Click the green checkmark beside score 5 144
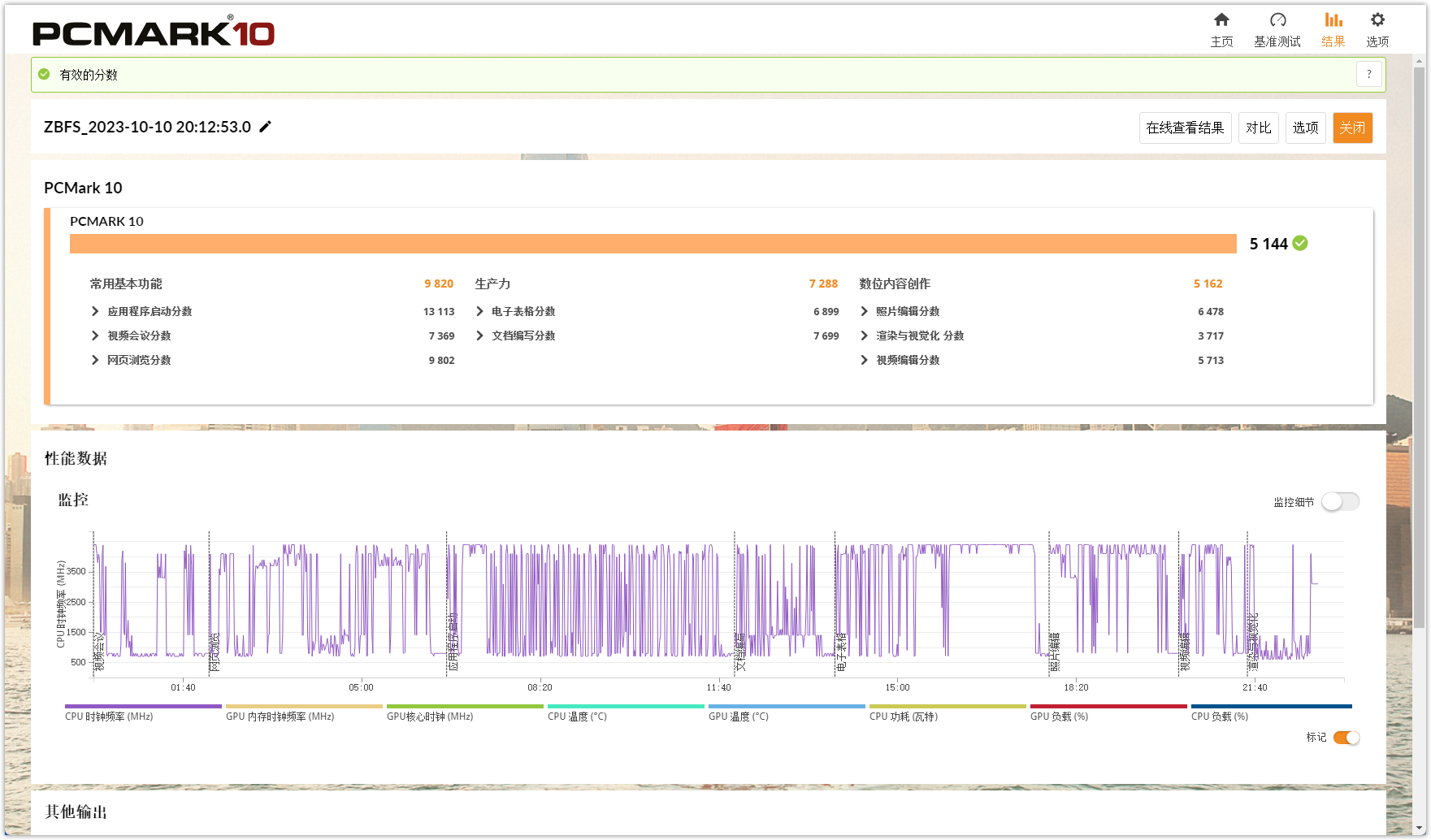The height and width of the screenshot is (840, 1431). tap(1300, 243)
